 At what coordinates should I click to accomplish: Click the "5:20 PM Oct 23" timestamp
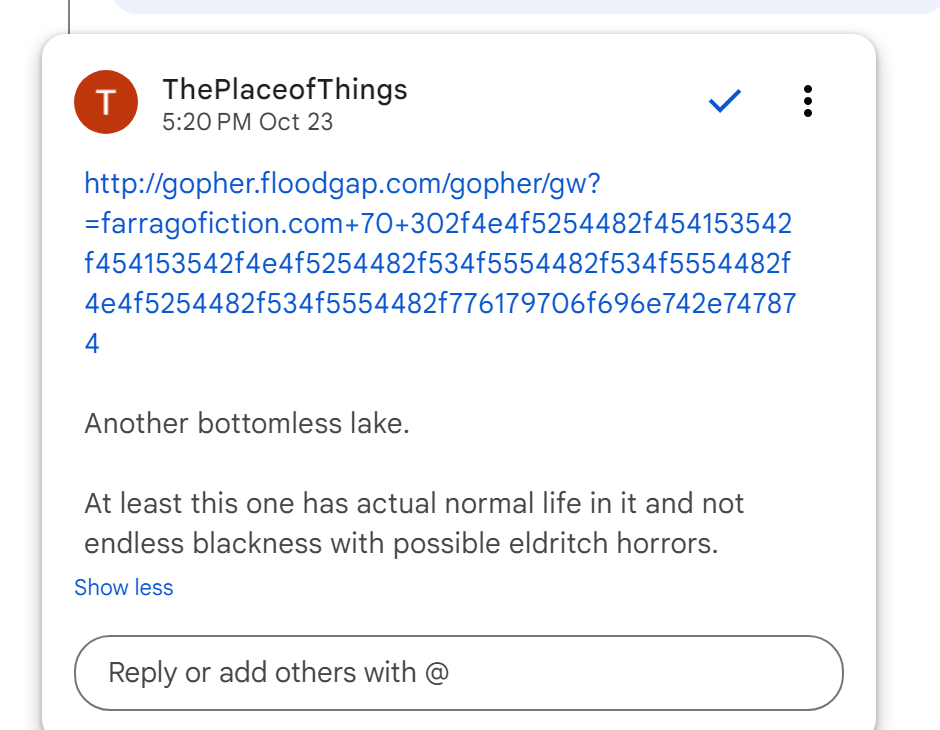[247, 122]
